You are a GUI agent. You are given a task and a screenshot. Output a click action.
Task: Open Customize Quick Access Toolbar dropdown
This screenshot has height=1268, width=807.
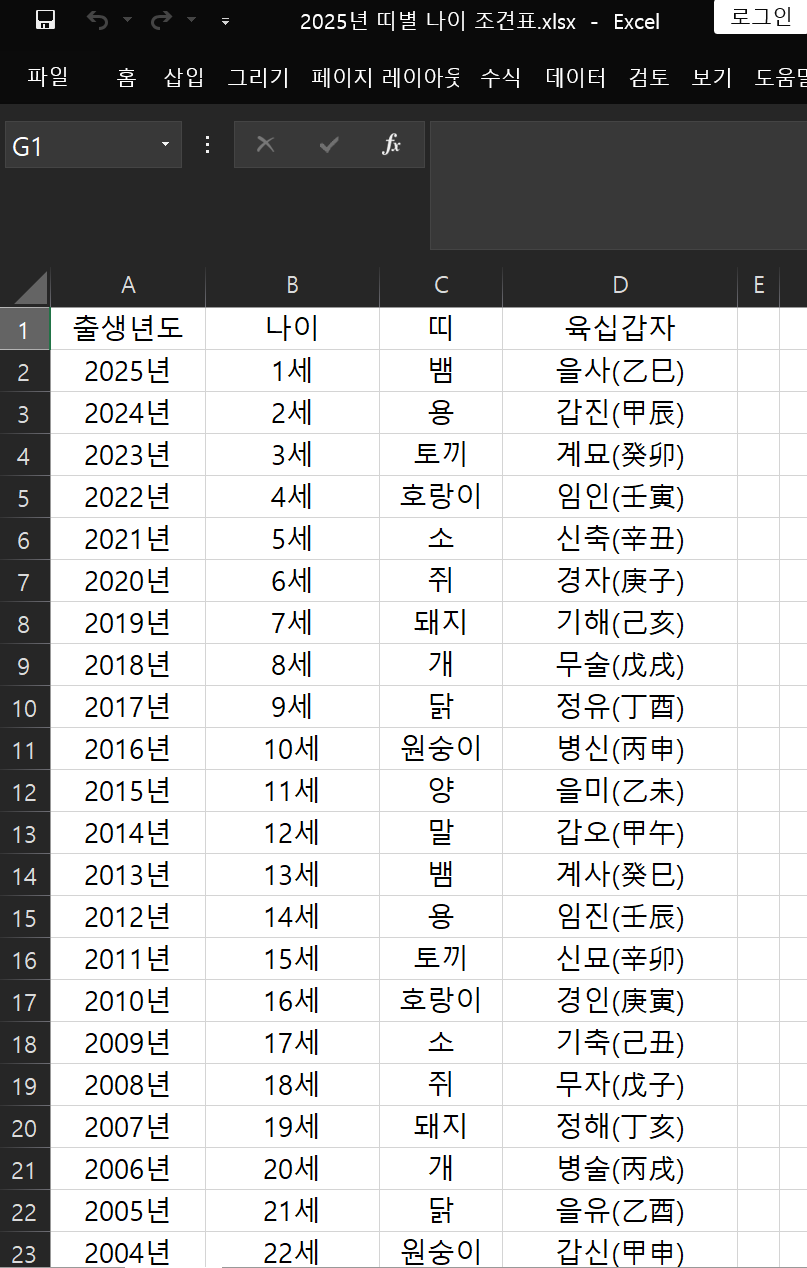pos(226,20)
